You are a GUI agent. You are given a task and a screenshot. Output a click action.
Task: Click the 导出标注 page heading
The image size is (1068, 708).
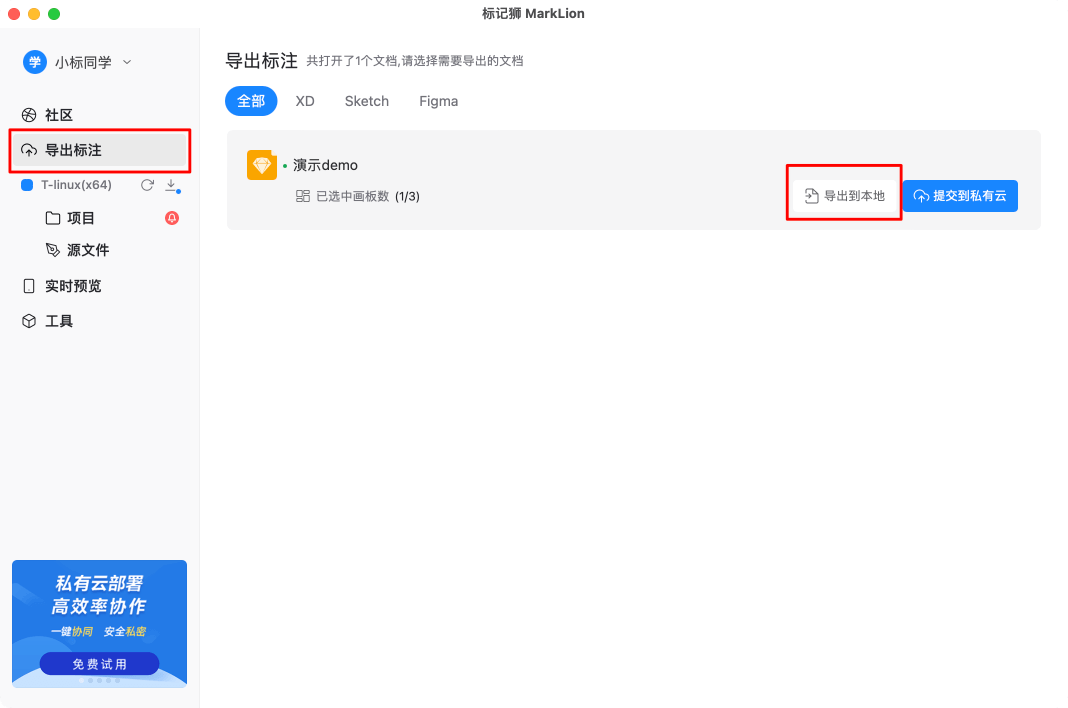tap(262, 61)
